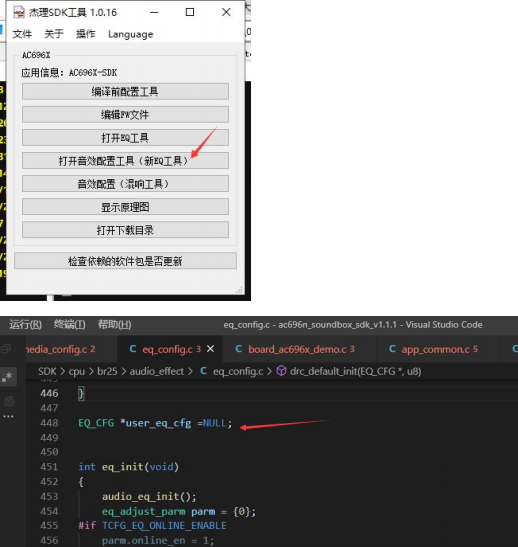Click the 杰理SDK工具 app icon in title bar

point(19,13)
